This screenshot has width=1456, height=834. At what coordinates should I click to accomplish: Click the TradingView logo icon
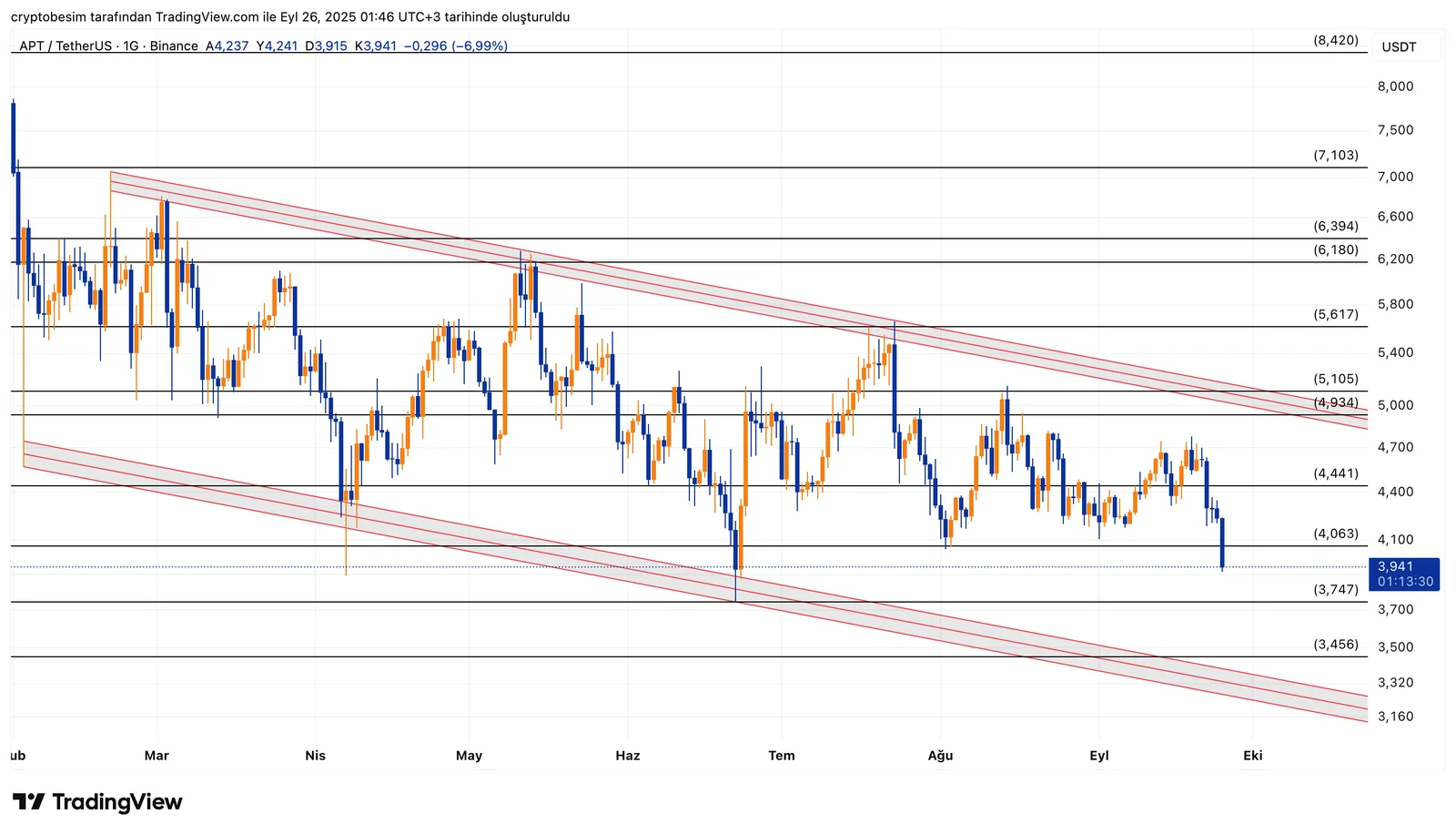click(28, 802)
